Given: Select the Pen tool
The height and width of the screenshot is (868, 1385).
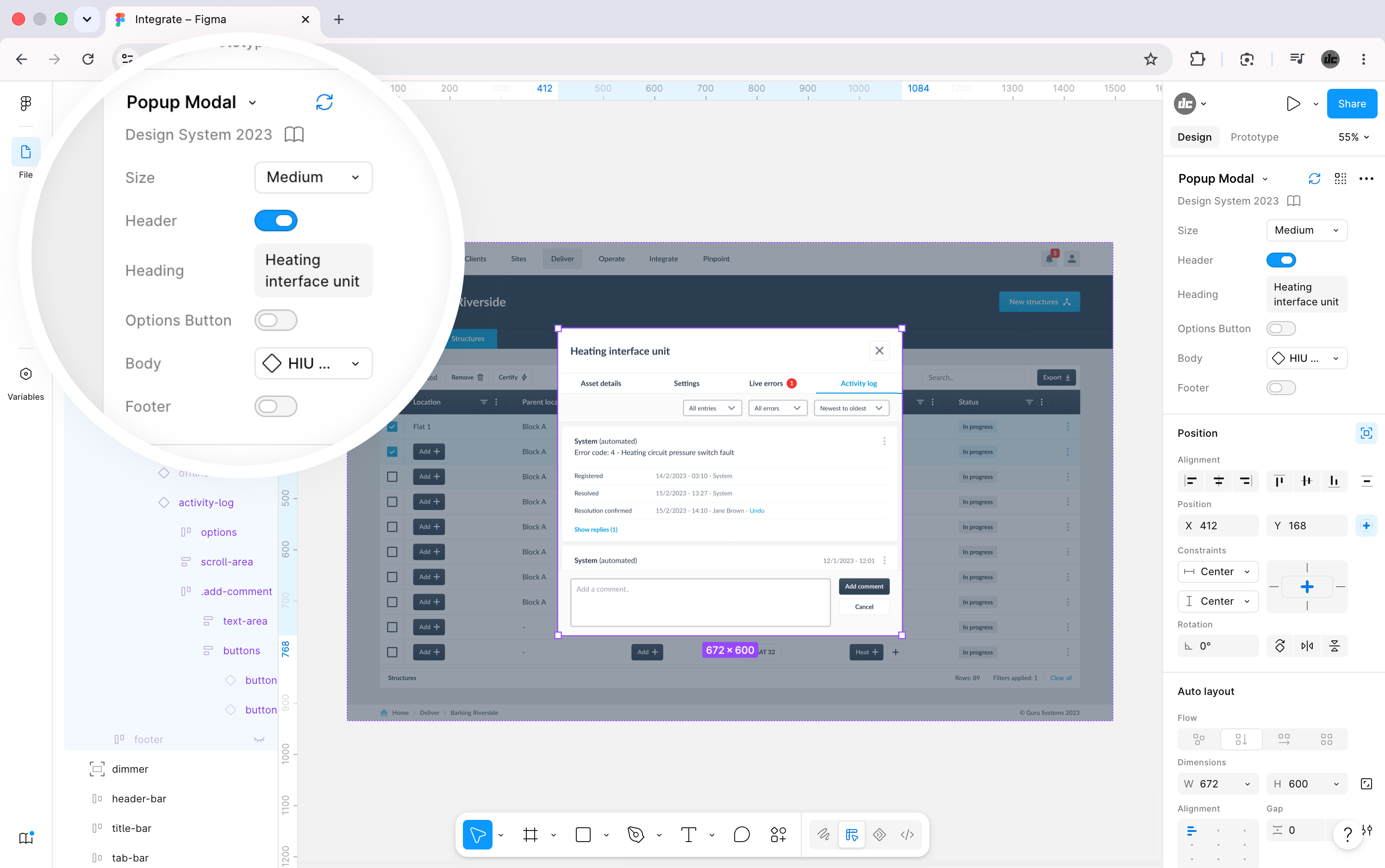Looking at the screenshot, I should click(636, 834).
